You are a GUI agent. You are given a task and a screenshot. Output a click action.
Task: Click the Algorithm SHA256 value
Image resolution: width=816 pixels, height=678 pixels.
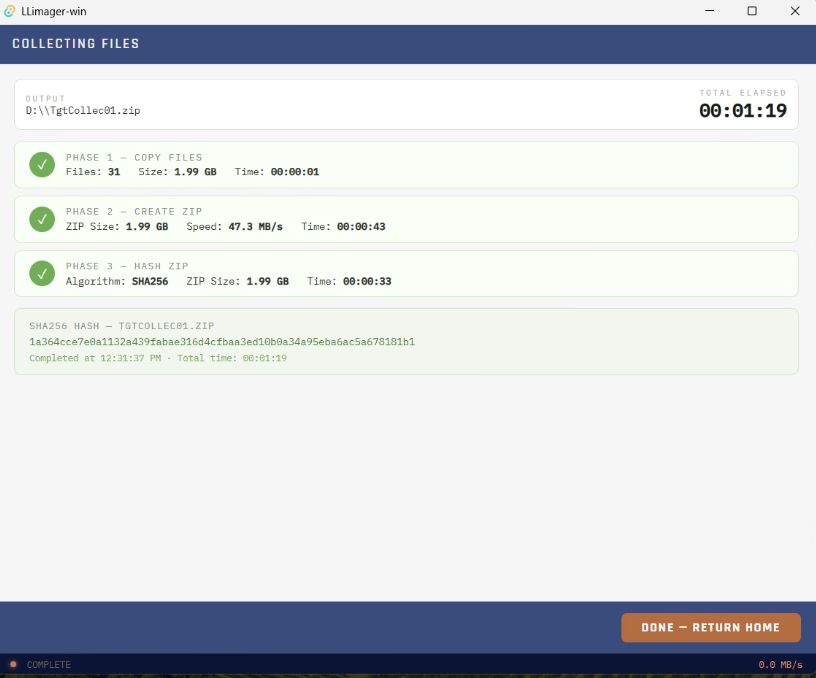(150, 281)
